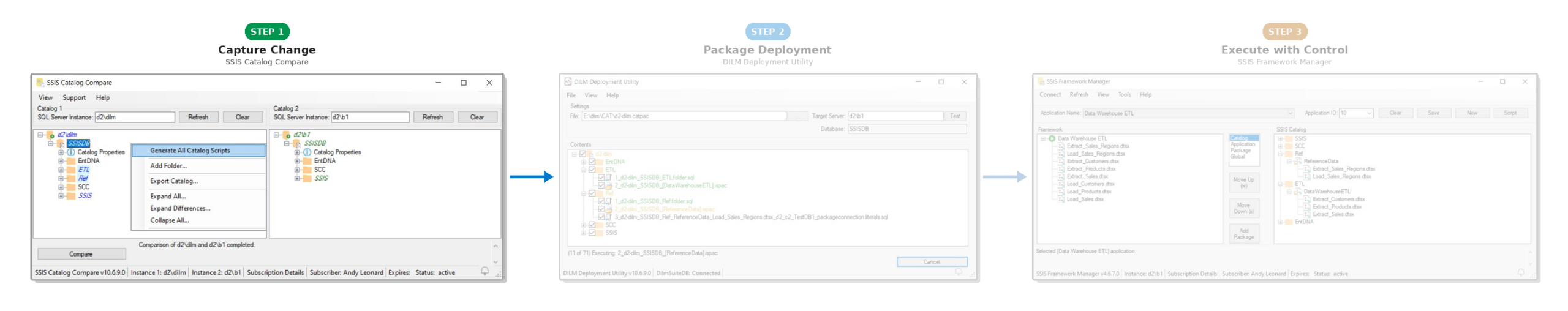Click the Catalog 1 SQL Server Instance field

[135, 117]
